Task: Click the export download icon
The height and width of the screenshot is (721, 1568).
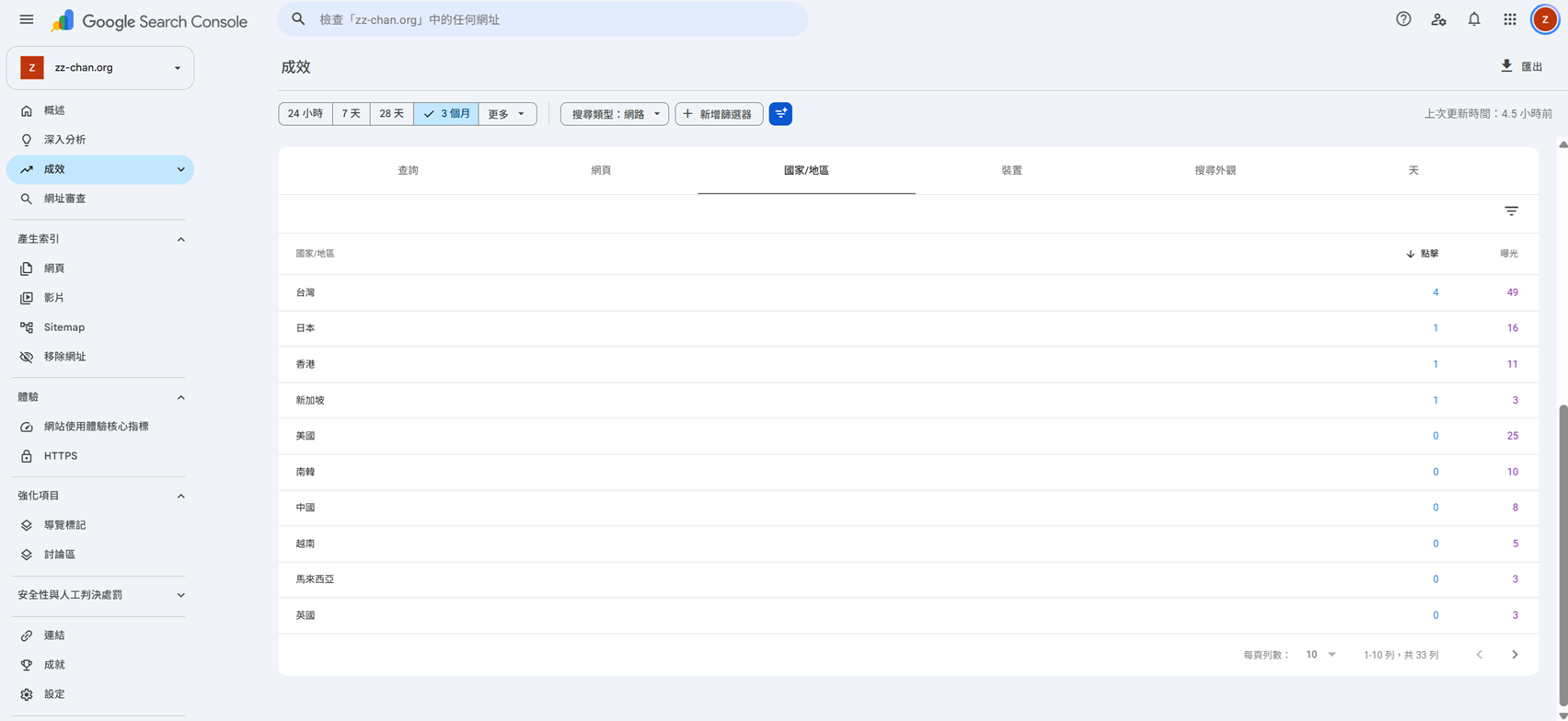Action: [1506, 66]
